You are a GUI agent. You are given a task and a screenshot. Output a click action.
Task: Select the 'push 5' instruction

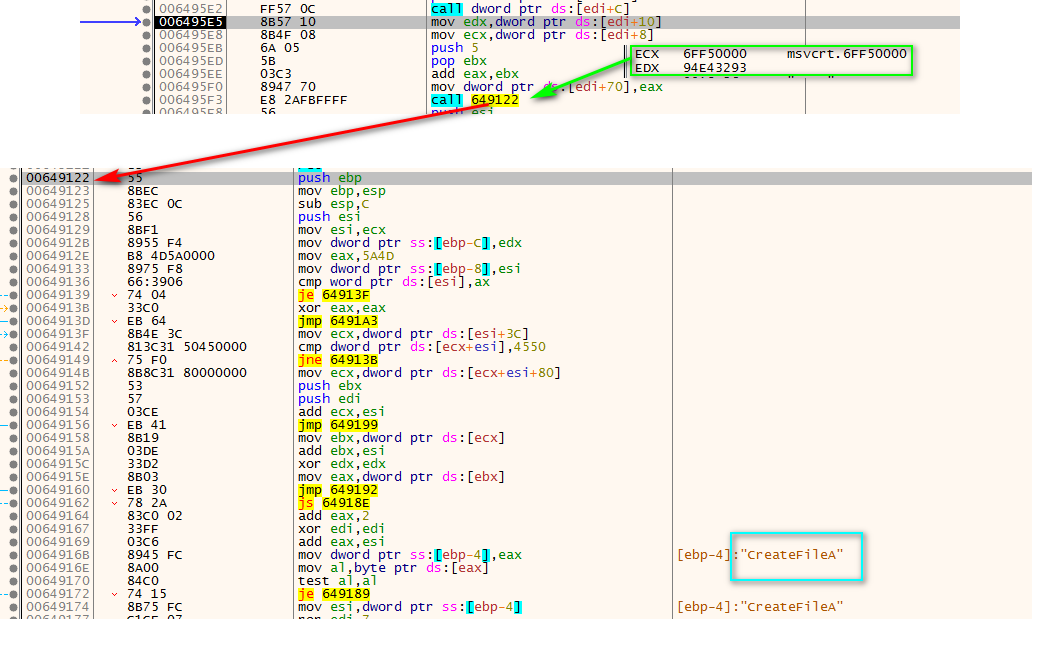pos(454,48)
